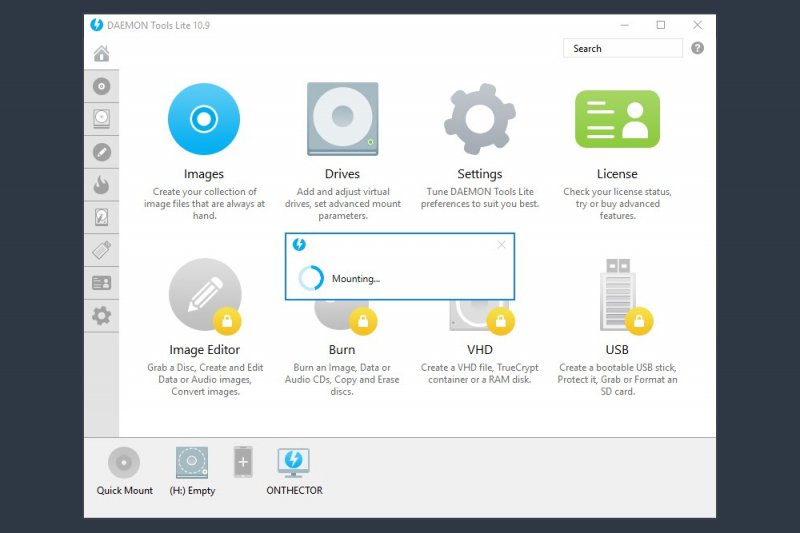Click the Mounting progress spinner
Image resolution: width=800 pixels, height=533 pixels.
tap(311, 278)
